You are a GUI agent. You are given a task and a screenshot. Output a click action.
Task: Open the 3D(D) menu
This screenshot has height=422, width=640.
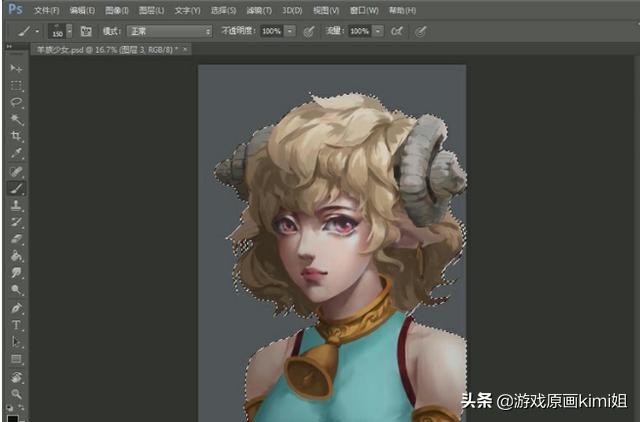click(292, 10)
